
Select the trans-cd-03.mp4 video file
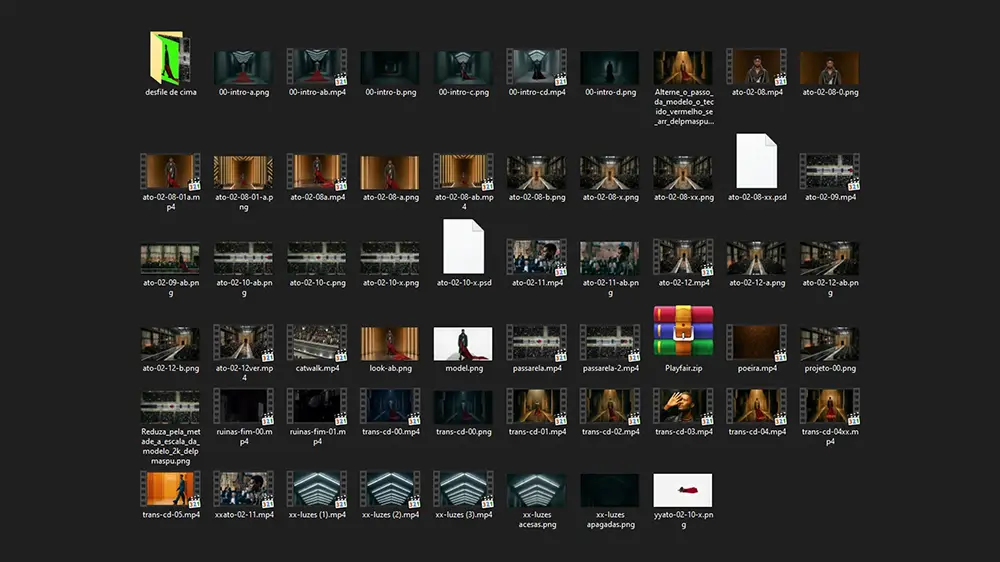pyautogui.click(x=683, y=407)
